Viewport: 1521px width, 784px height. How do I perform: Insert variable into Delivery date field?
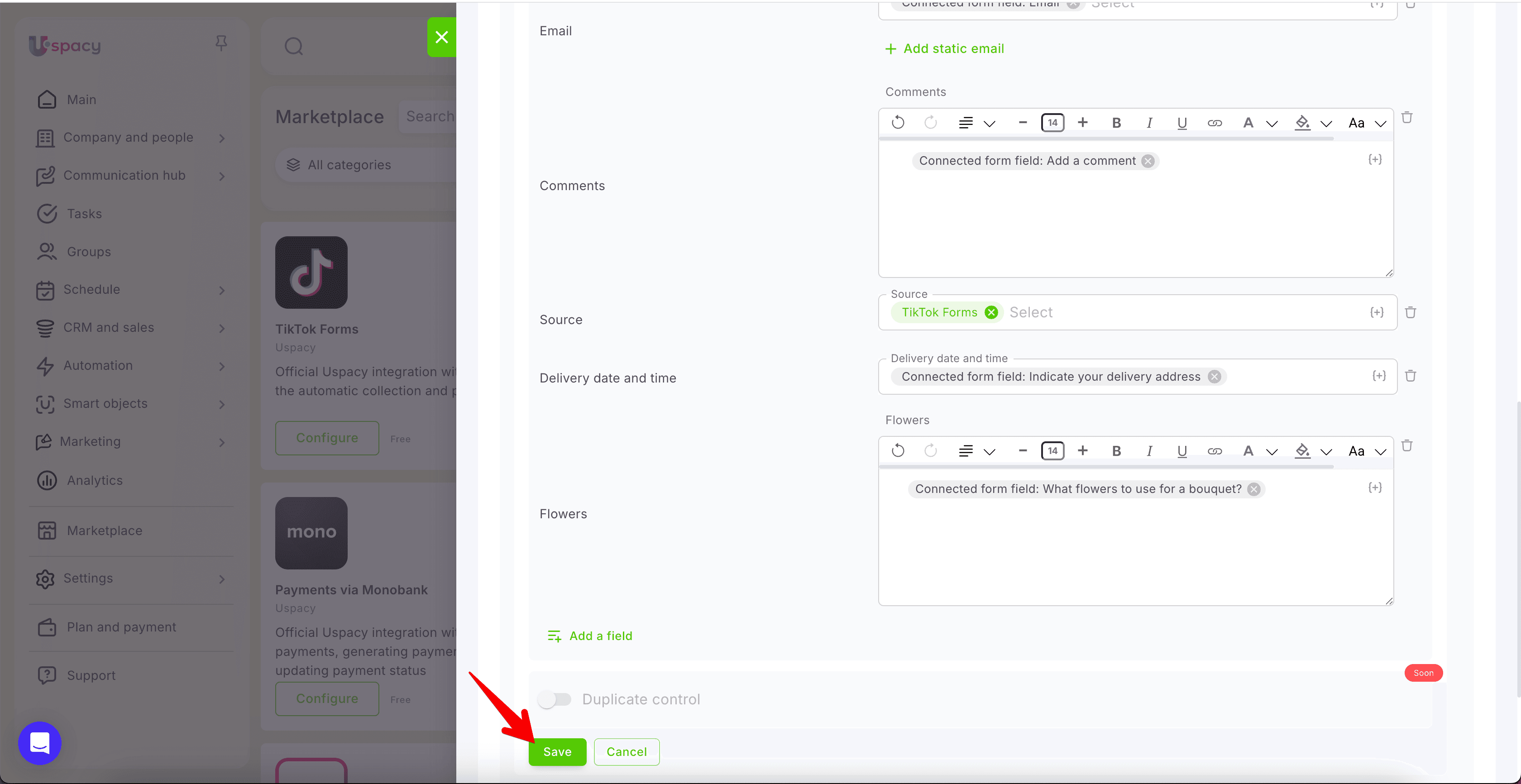(1379, 375)
